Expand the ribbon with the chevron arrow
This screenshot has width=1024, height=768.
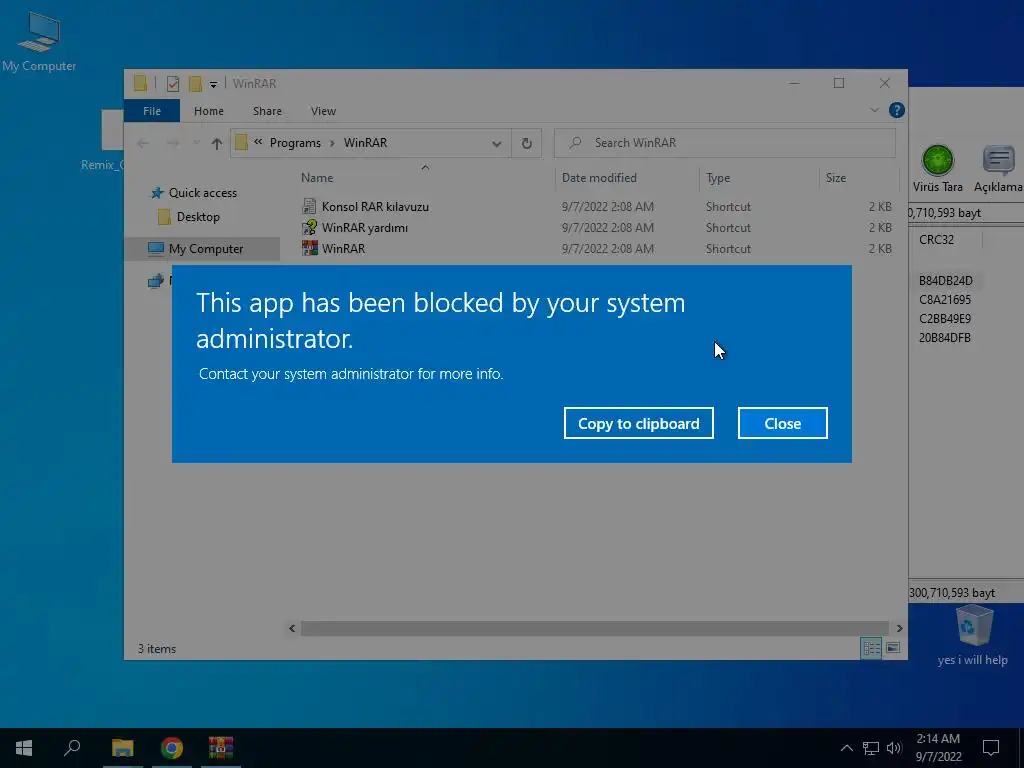[874, 110]
